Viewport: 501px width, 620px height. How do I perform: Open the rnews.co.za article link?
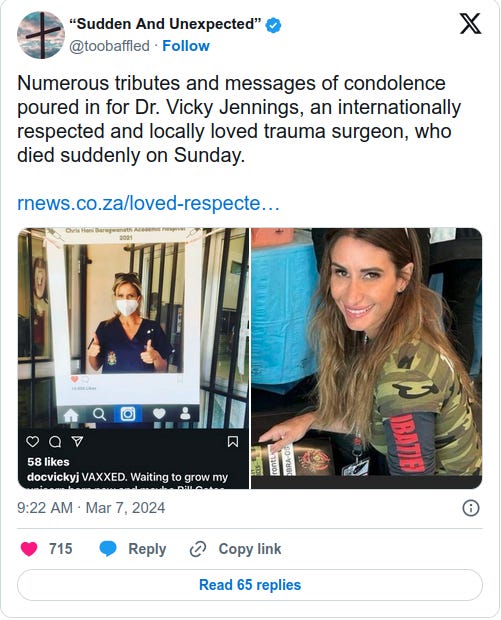148,203
